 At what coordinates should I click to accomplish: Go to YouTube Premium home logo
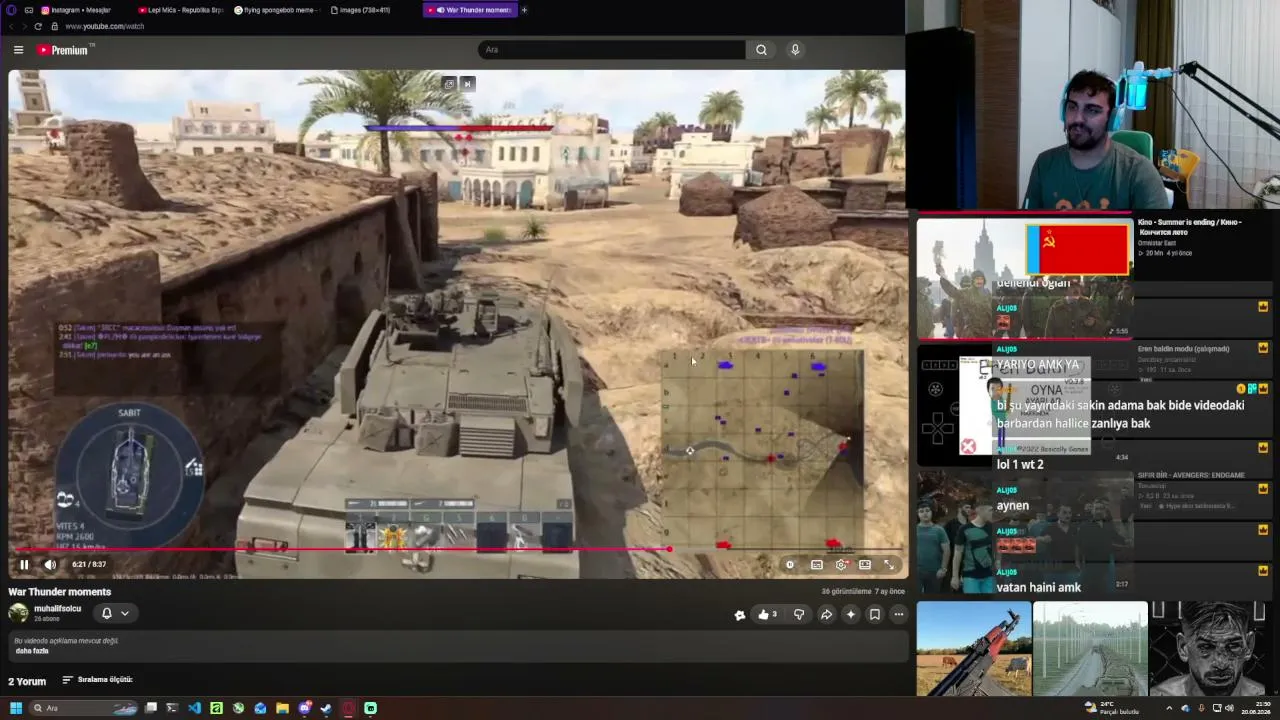tap(65, 49)
